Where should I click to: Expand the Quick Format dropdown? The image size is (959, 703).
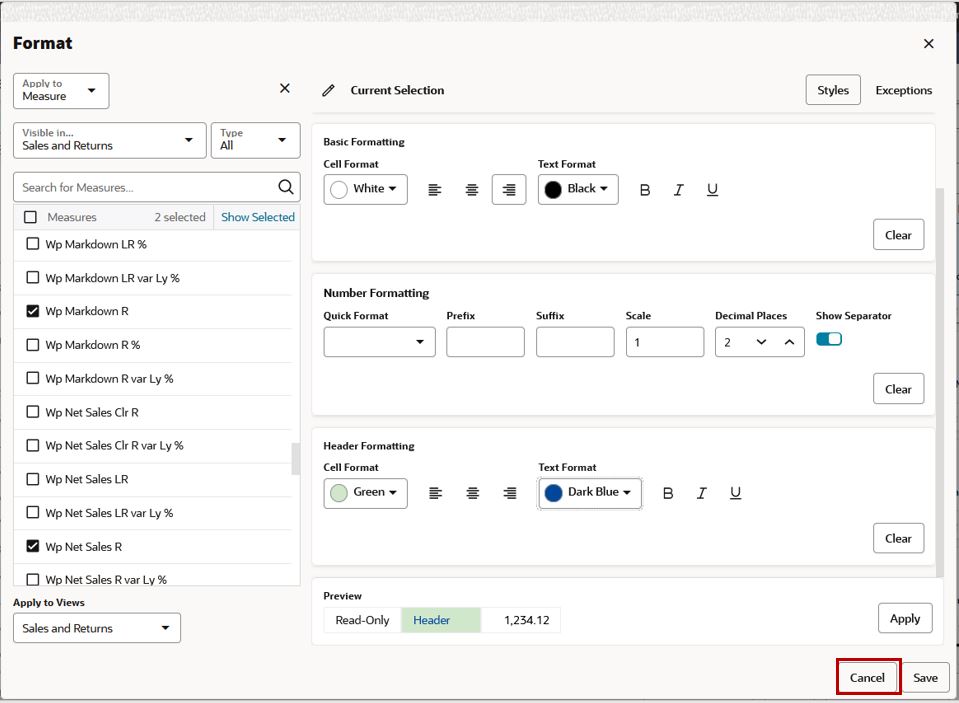pos(379,342)
